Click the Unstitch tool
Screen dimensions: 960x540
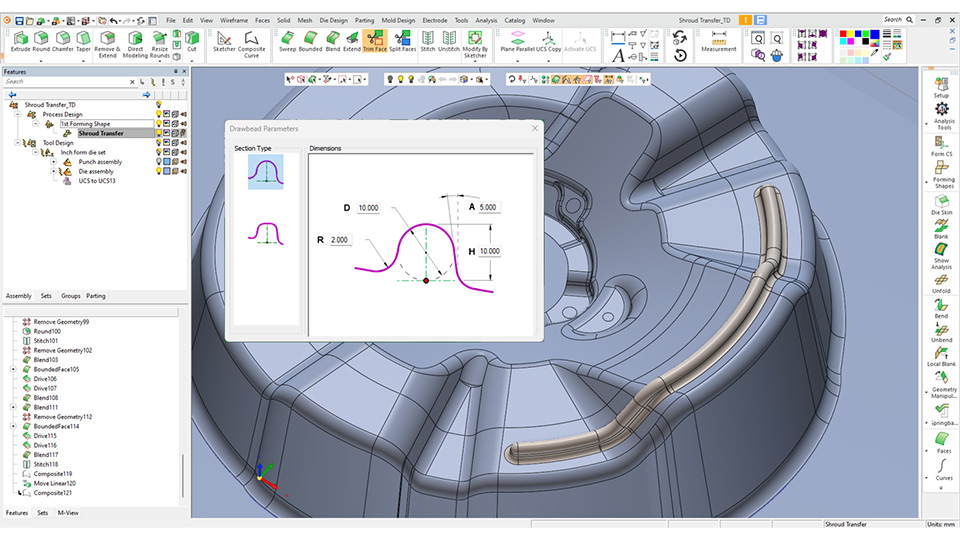coord(449,42)
